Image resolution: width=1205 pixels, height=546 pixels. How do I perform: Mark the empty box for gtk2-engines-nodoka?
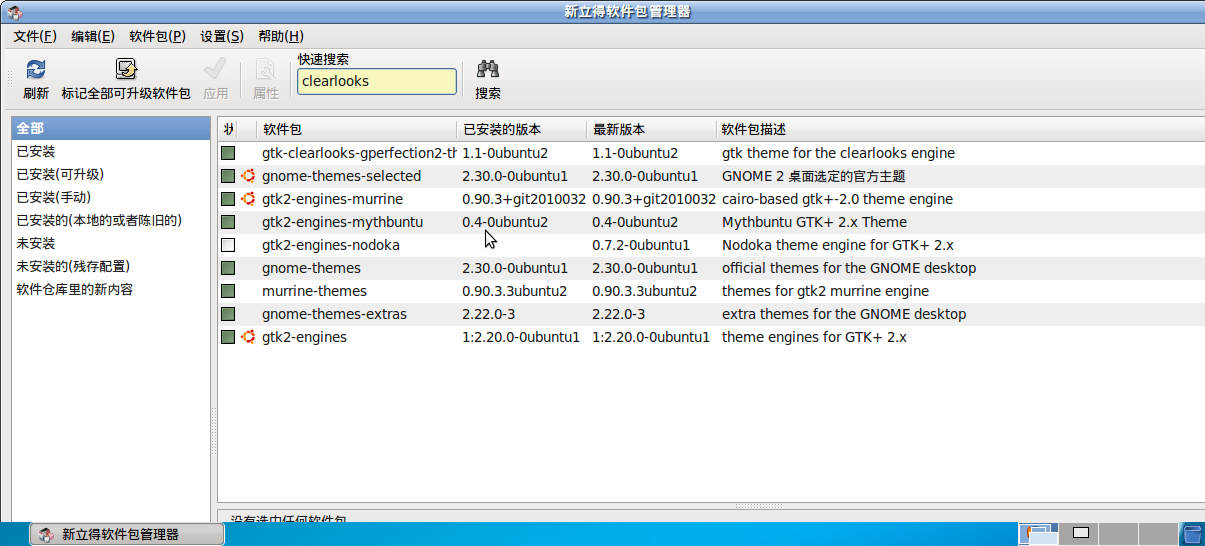click(228, 245)
